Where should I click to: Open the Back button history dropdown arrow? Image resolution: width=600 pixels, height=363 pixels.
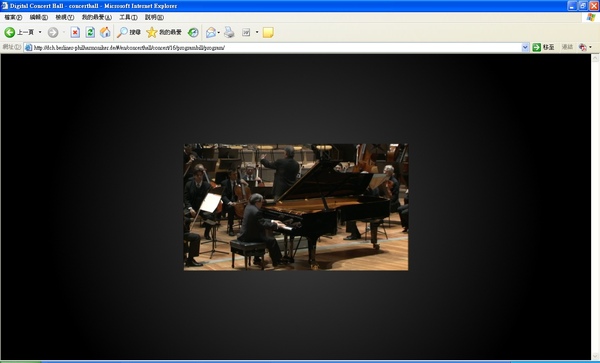[x=40, y=33]
